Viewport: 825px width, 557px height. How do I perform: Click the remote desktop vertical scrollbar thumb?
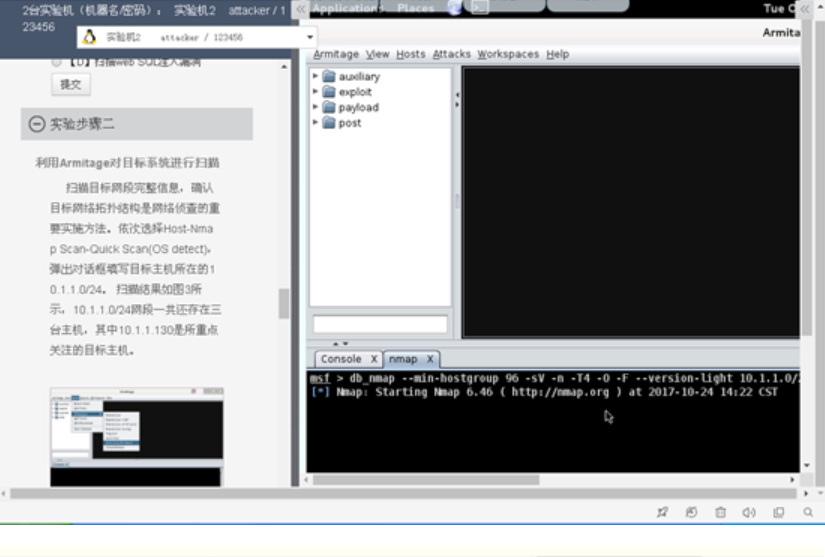click(x=808, y=179)
